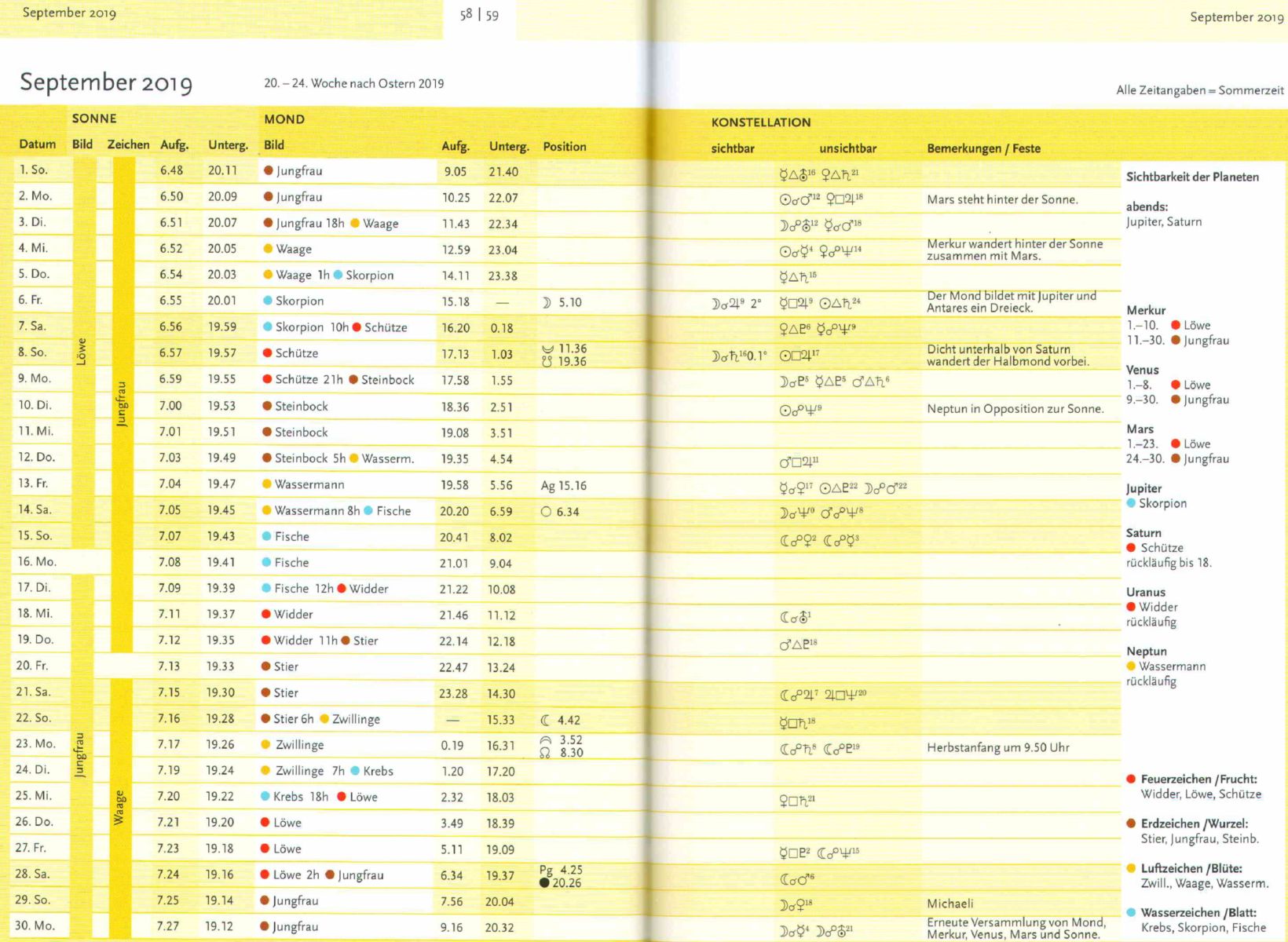The image size is (1288, 942).
Task: Click the 'Michaeli' feast entry
Action: click(950, 904)
